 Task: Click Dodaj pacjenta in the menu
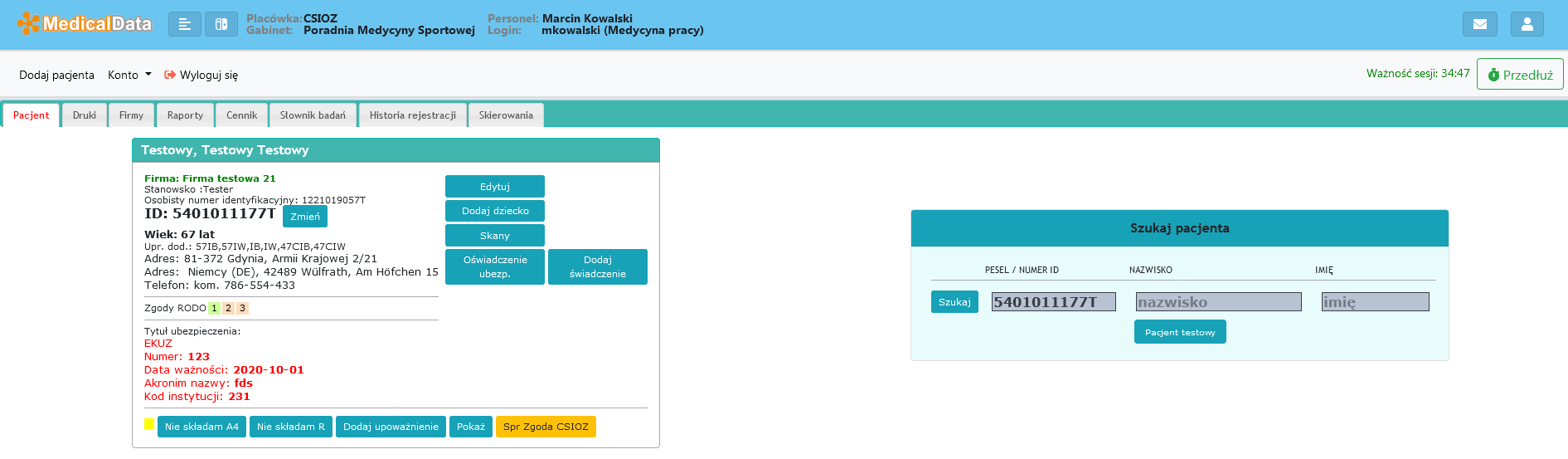56,75
